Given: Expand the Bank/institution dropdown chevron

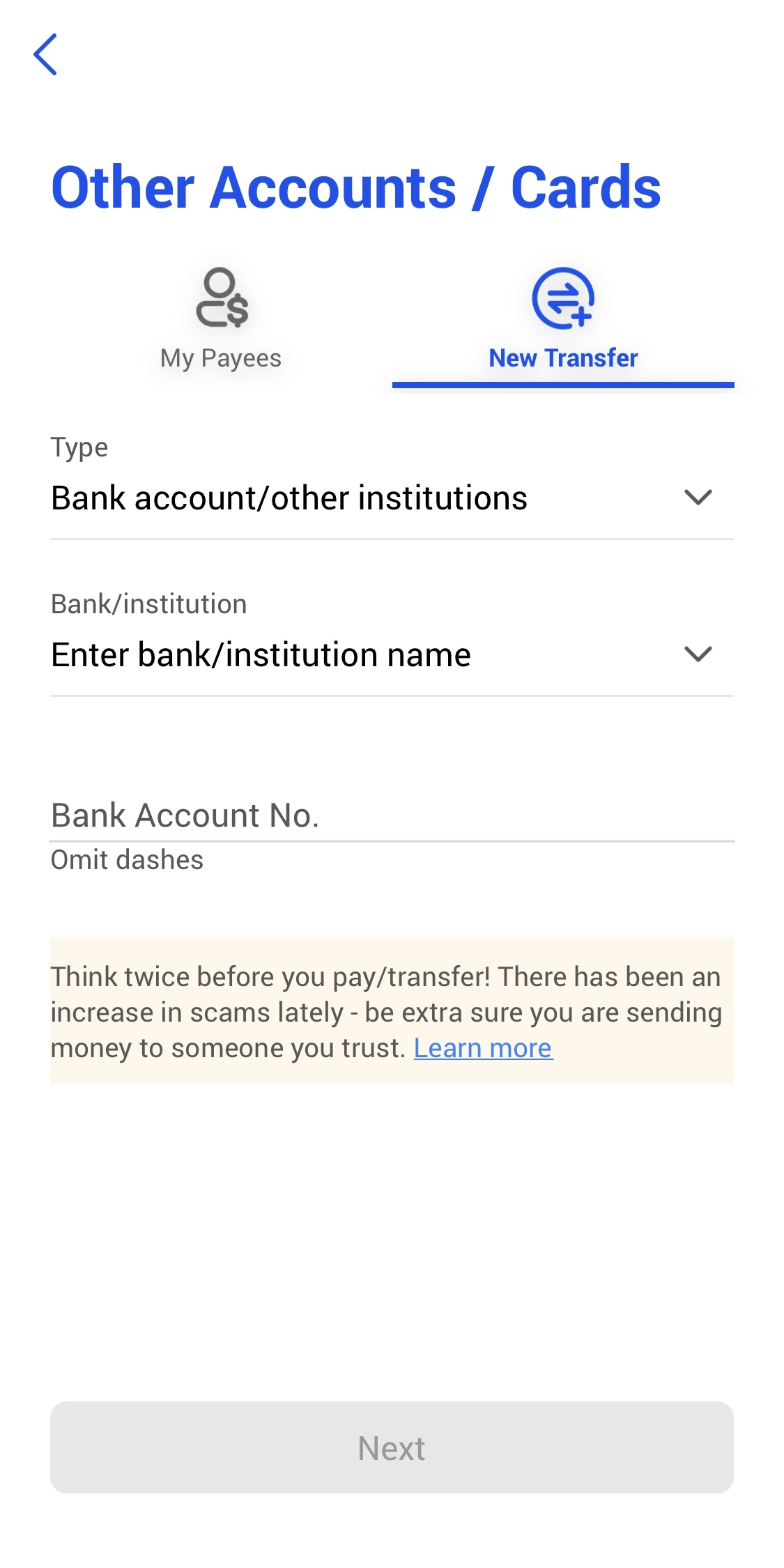Looking at the screenshot, I should pyautogui.click(x=698, y=654).
